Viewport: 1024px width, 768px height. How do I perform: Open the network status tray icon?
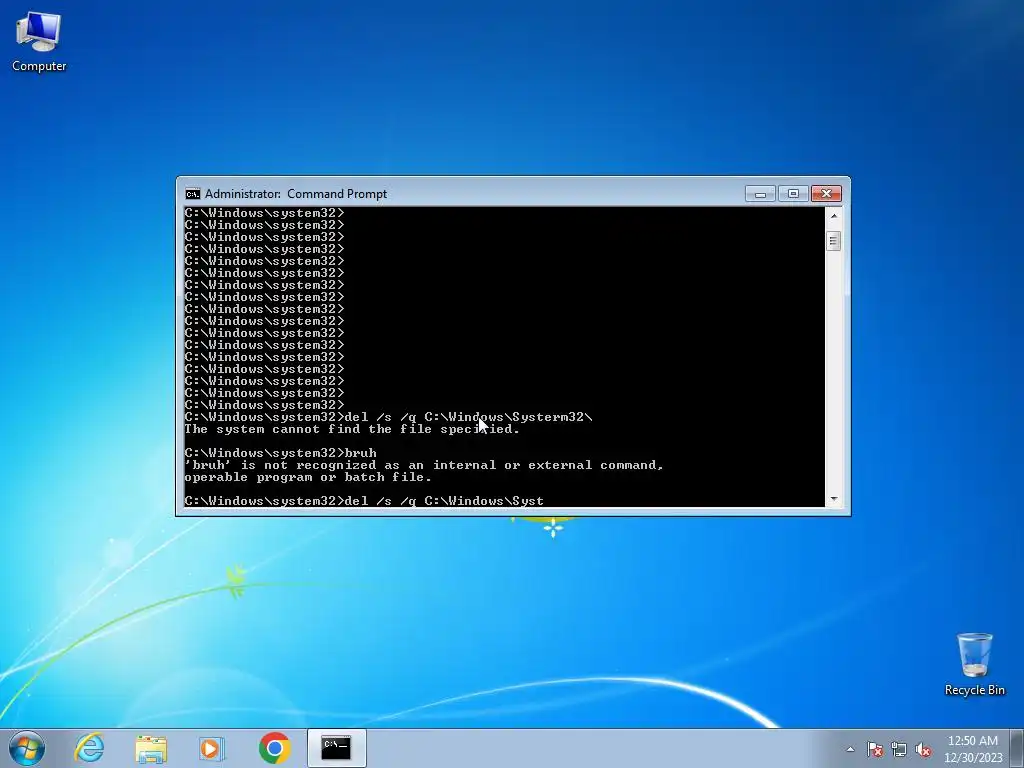tap(899, 749)
